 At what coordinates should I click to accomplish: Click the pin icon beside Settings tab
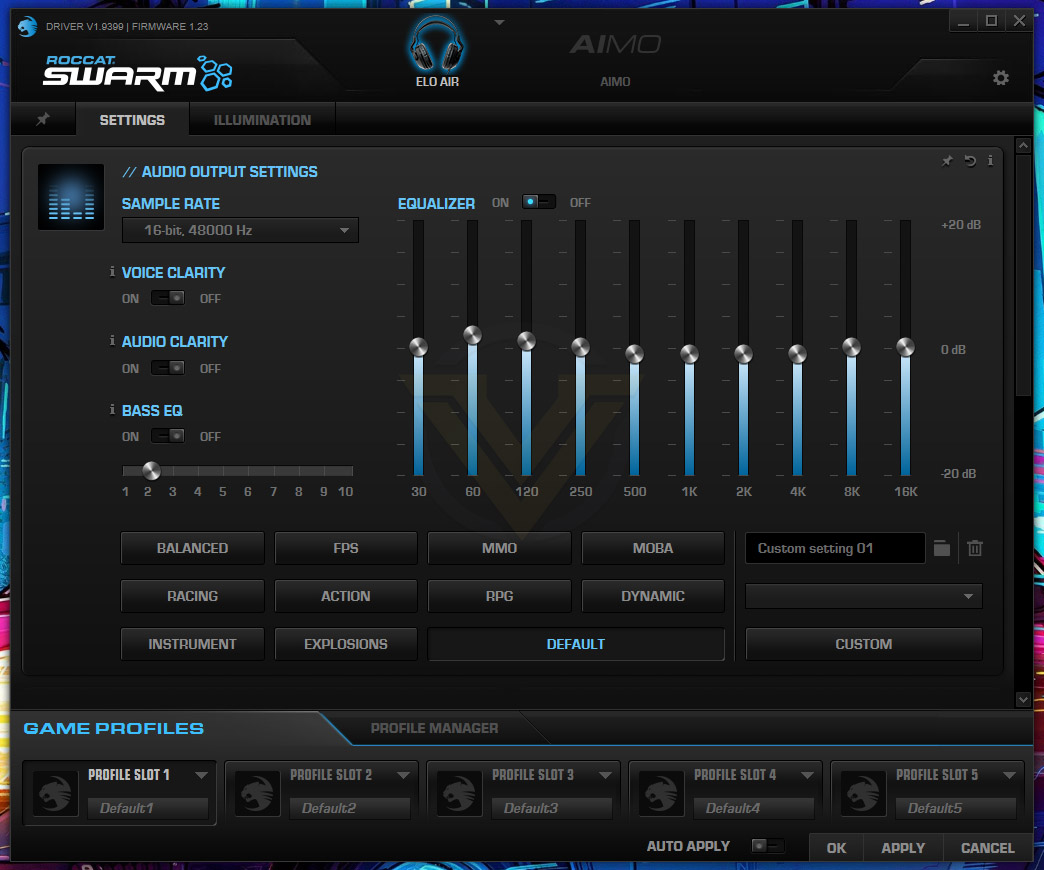point(43,119)
